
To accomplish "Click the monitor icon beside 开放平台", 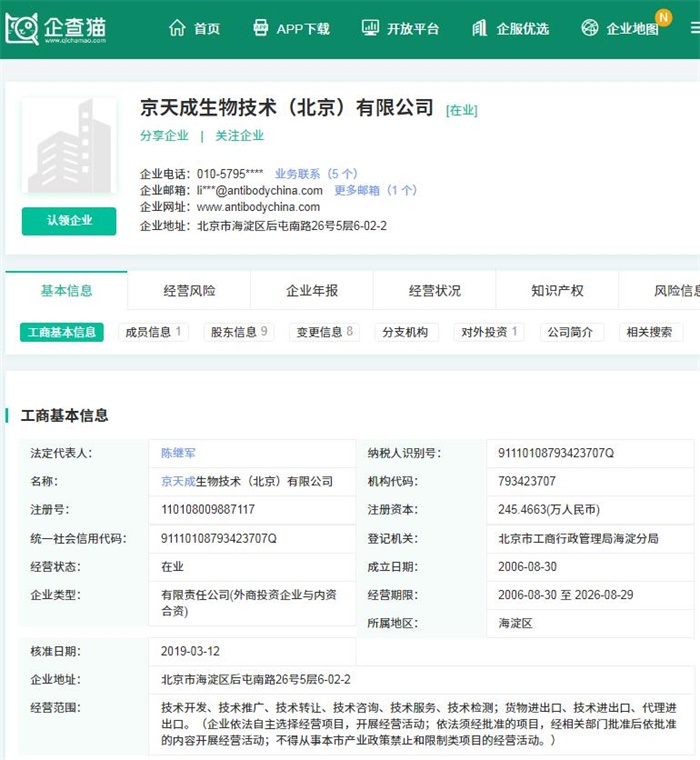I will pos(370,28).
